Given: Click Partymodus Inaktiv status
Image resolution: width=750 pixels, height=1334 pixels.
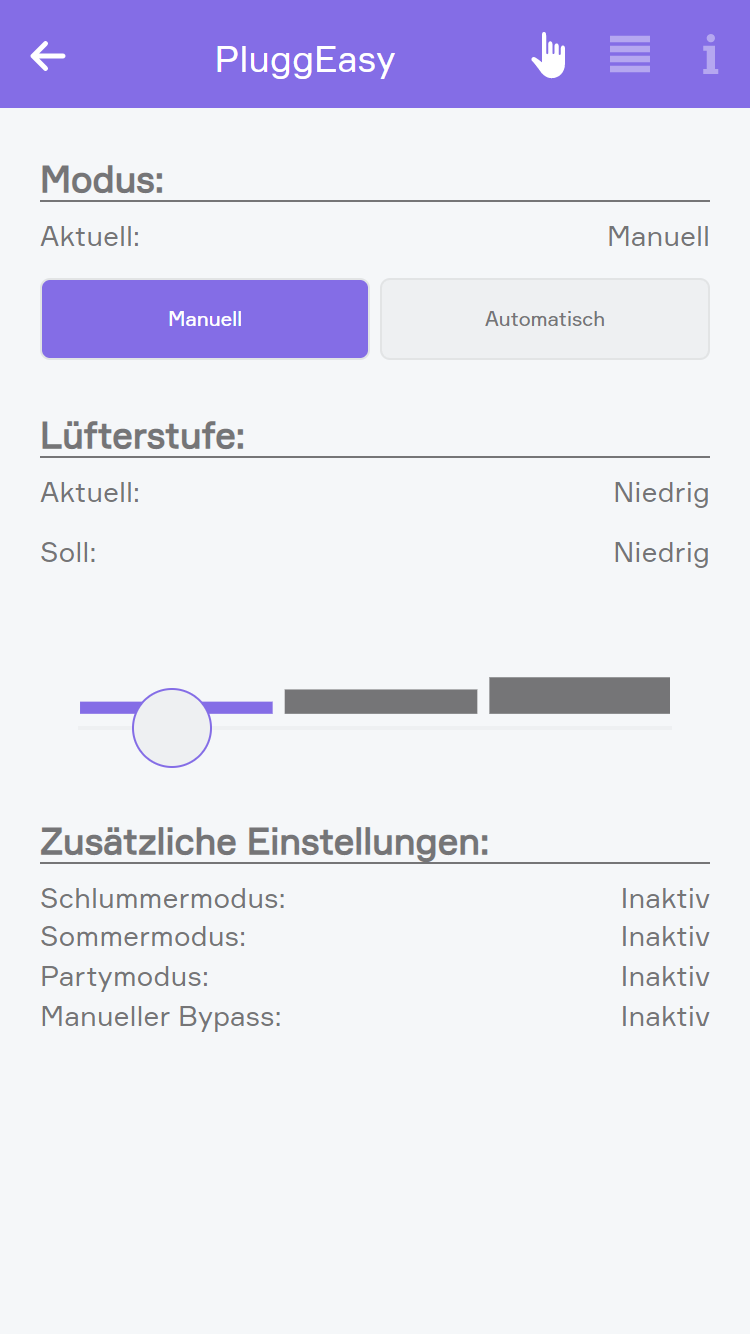Looking at the screenshot, I should click(665, 977).
